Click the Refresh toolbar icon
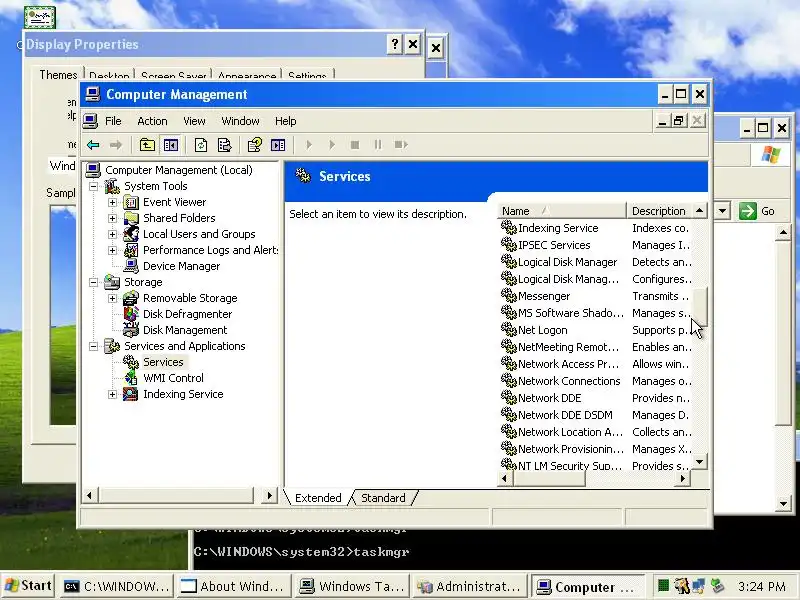The height and width of the screenshot is (600, 800). 201,145
